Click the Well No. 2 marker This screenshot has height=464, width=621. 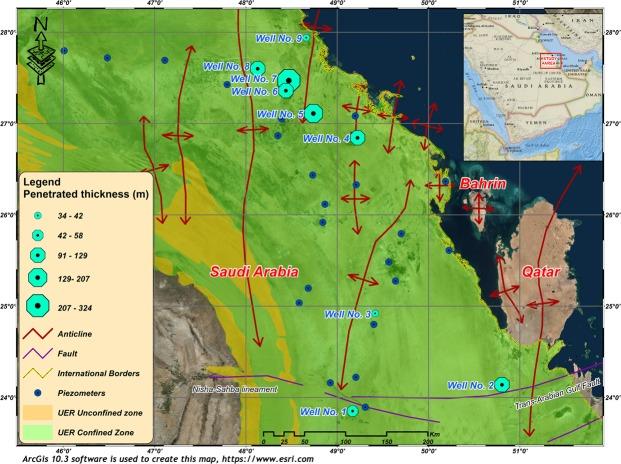(x=503, y=385)
